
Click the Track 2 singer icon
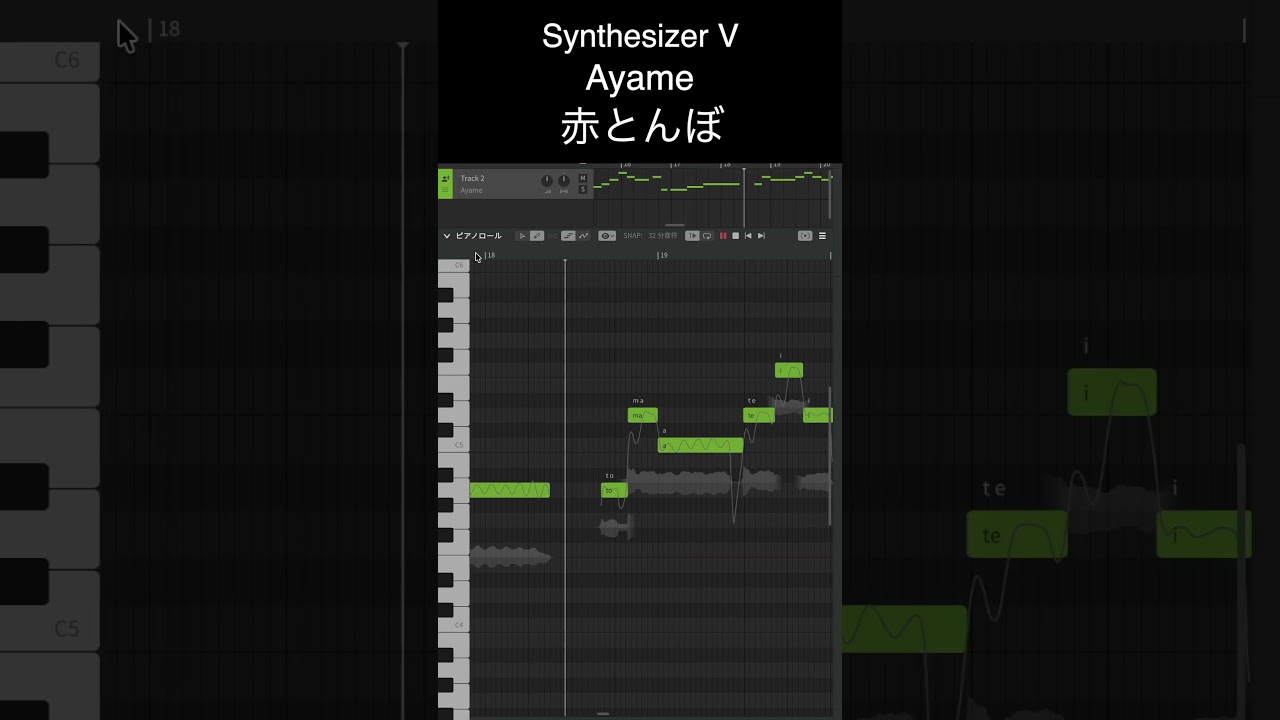click(x=445, y=179)
